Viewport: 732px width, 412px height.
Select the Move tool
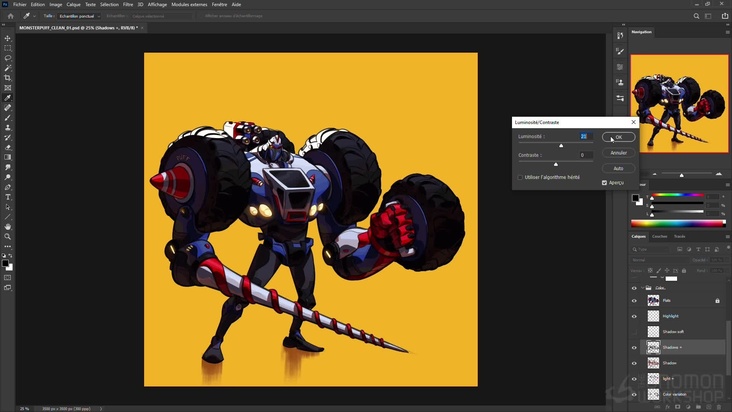tap(7, 38)
